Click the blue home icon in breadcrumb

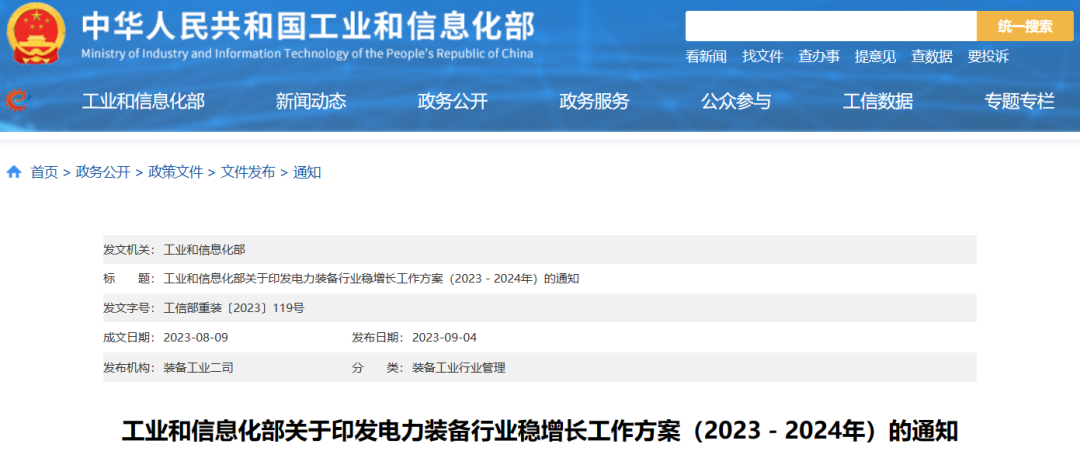14,172
